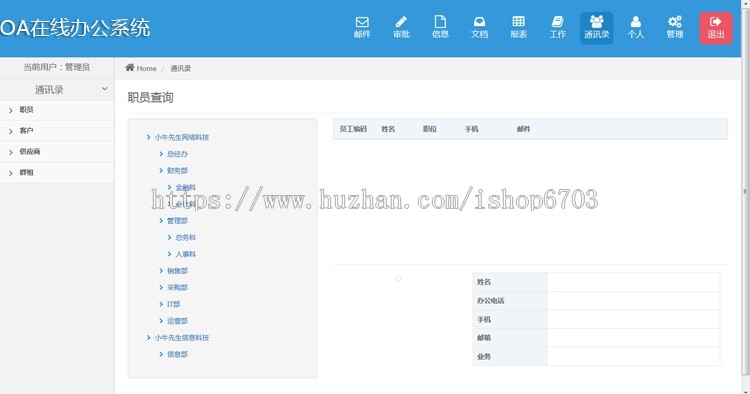Open 客户 in the sidebar
This screenshot has height=394, width=750.
57,131
